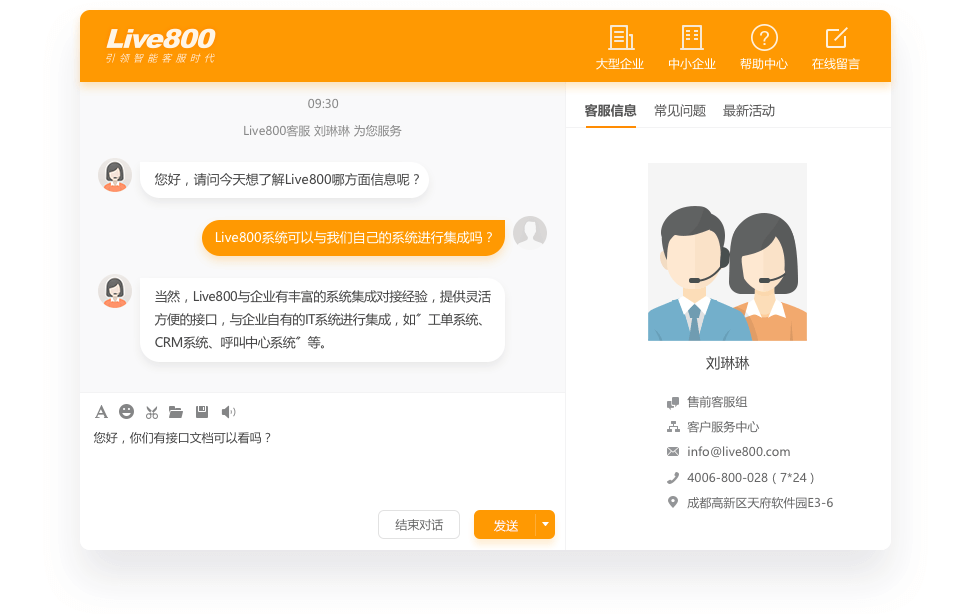
Task: Open the file attachment tool
Action: (x=176, y=411)
